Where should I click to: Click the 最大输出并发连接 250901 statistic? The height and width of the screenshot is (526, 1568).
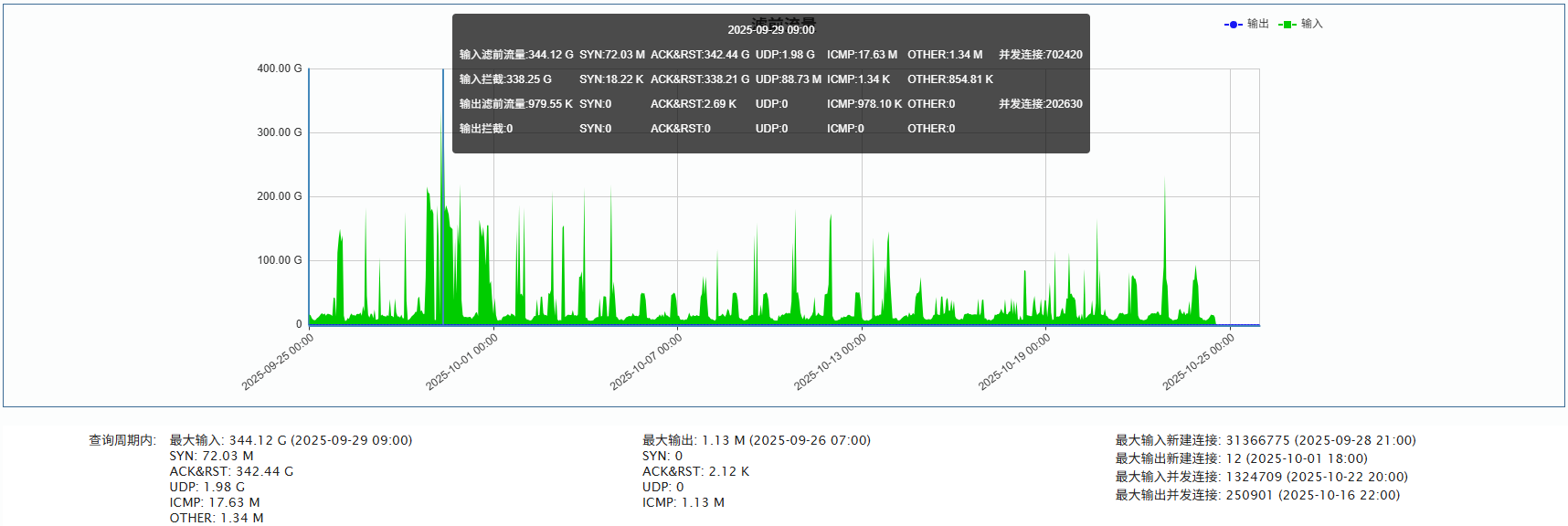pos(1256,495)
